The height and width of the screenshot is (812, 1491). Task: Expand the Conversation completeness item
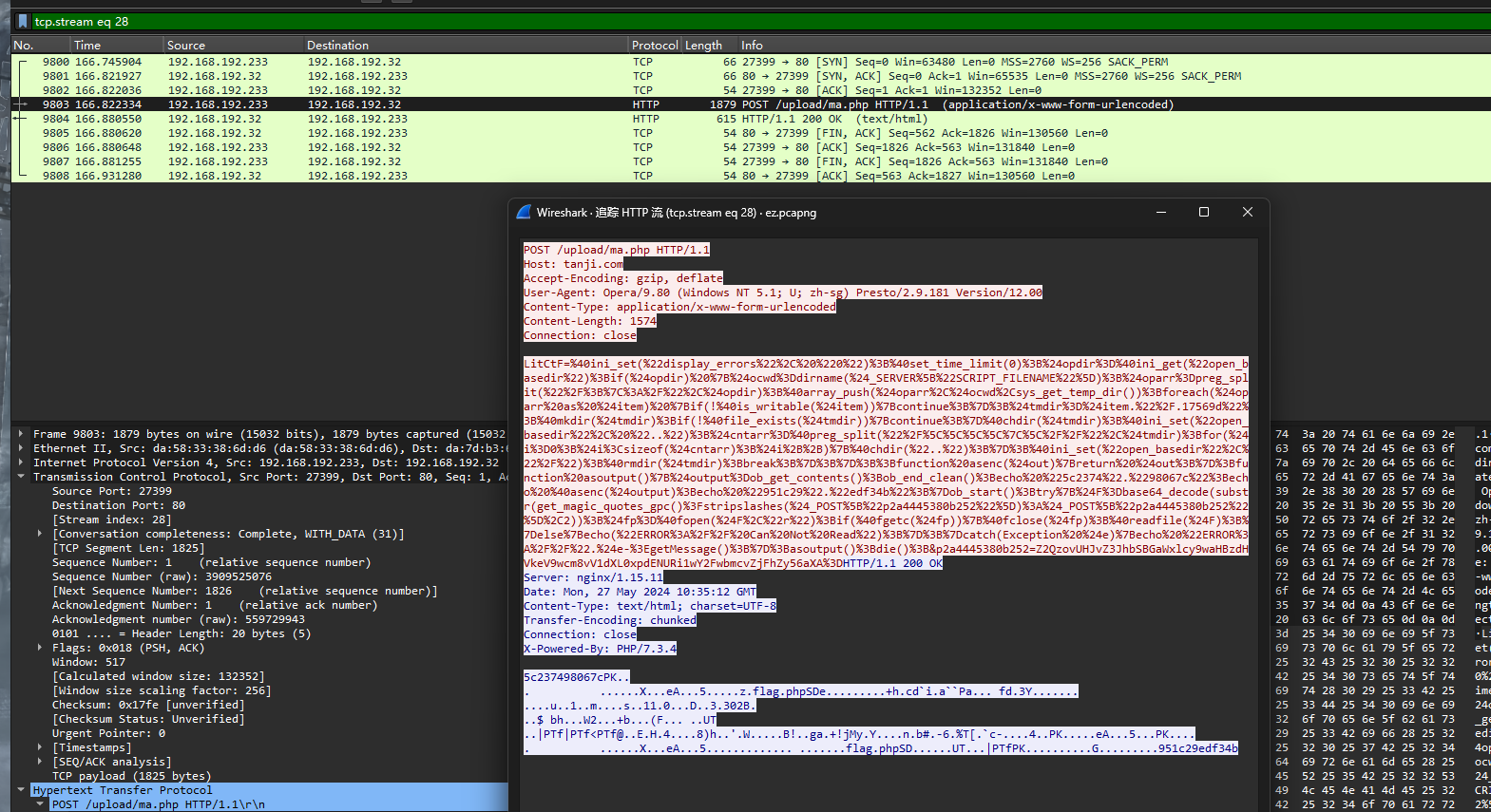(40, 534)
